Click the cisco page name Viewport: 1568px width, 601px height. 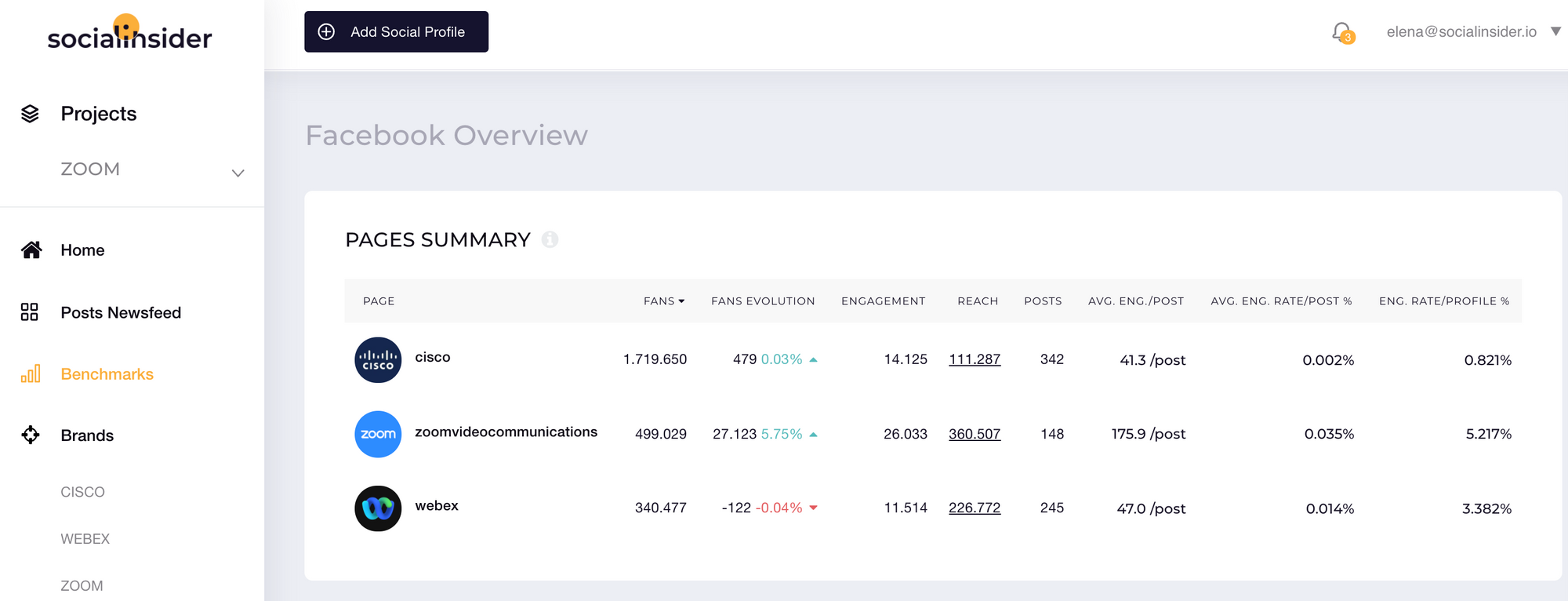tap(433, 357)
